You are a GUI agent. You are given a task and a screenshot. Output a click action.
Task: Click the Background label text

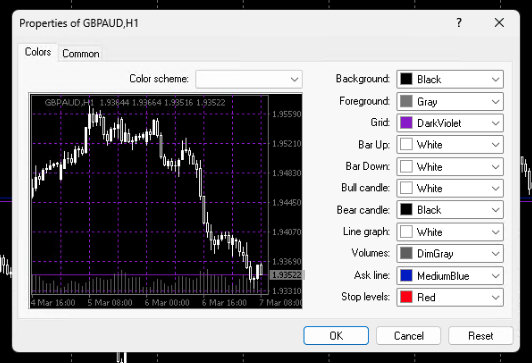click(362, 79)
